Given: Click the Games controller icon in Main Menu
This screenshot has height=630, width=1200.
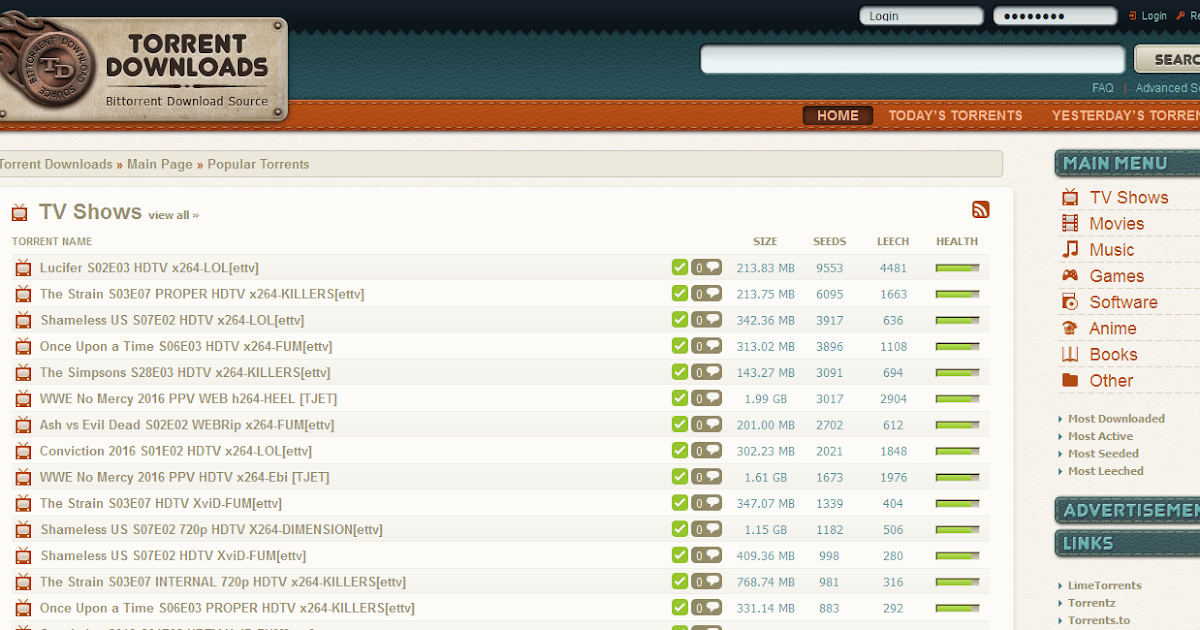Looking at the screenshot, I should pyautogui.click(x=1070, y=276).
